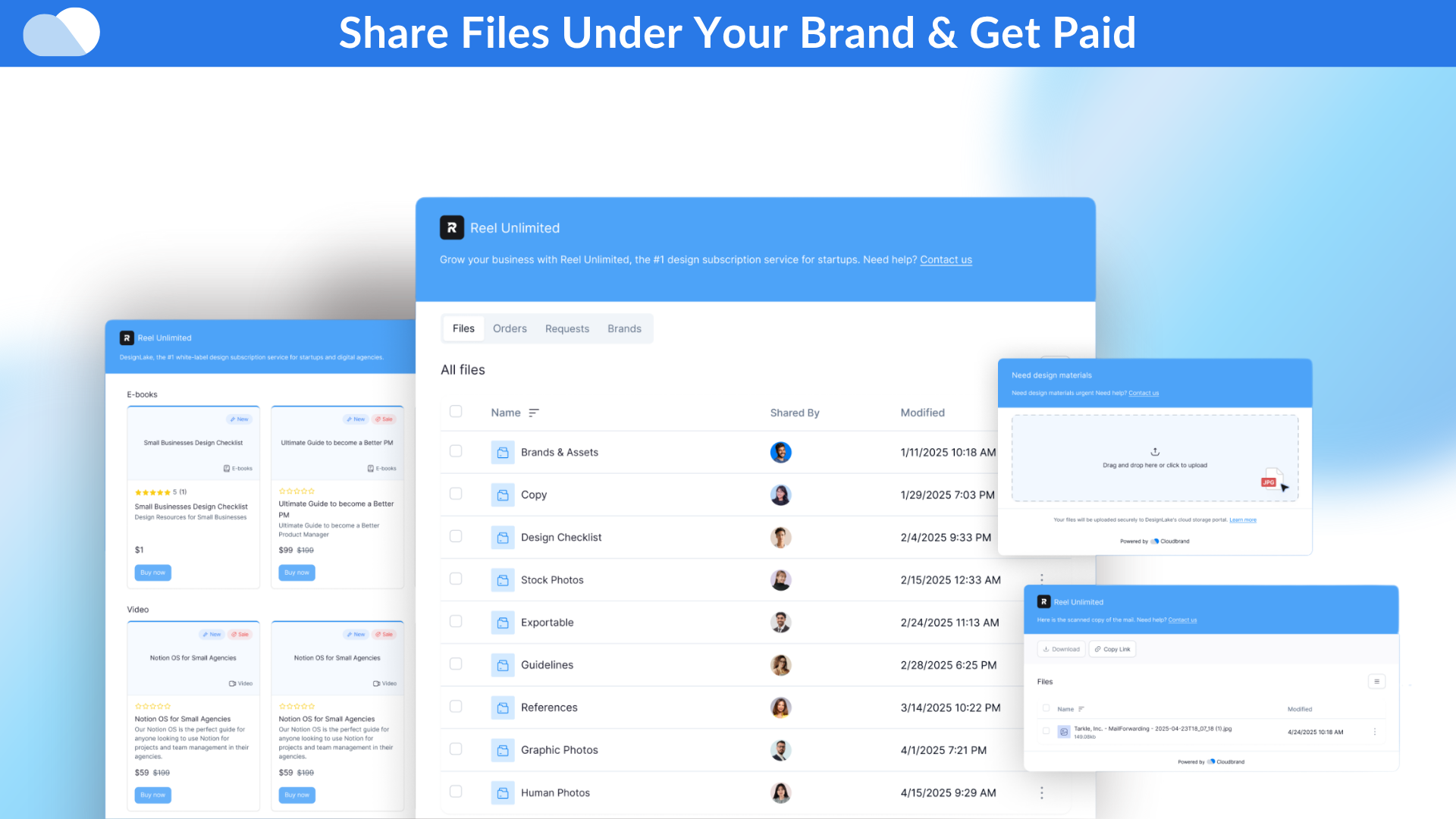Click the Cloudbrand cloud logo in the header
The height and width of the screenshot is (819, 1456).
[61, 33]
